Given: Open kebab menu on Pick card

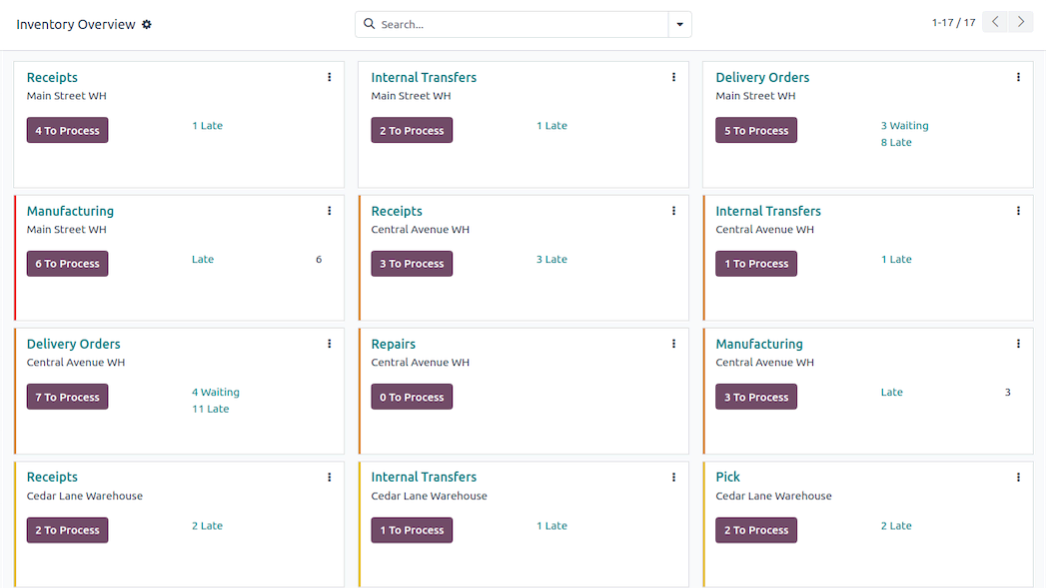Looking at the screenshot, I should click(x=1018, y=477).
